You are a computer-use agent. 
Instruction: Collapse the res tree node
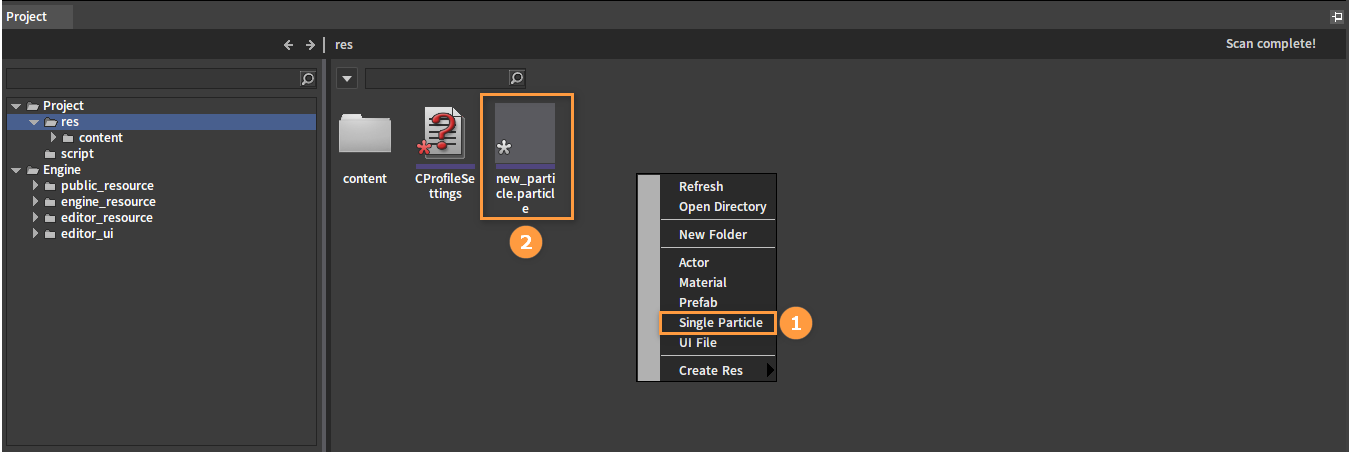(33, 122)
